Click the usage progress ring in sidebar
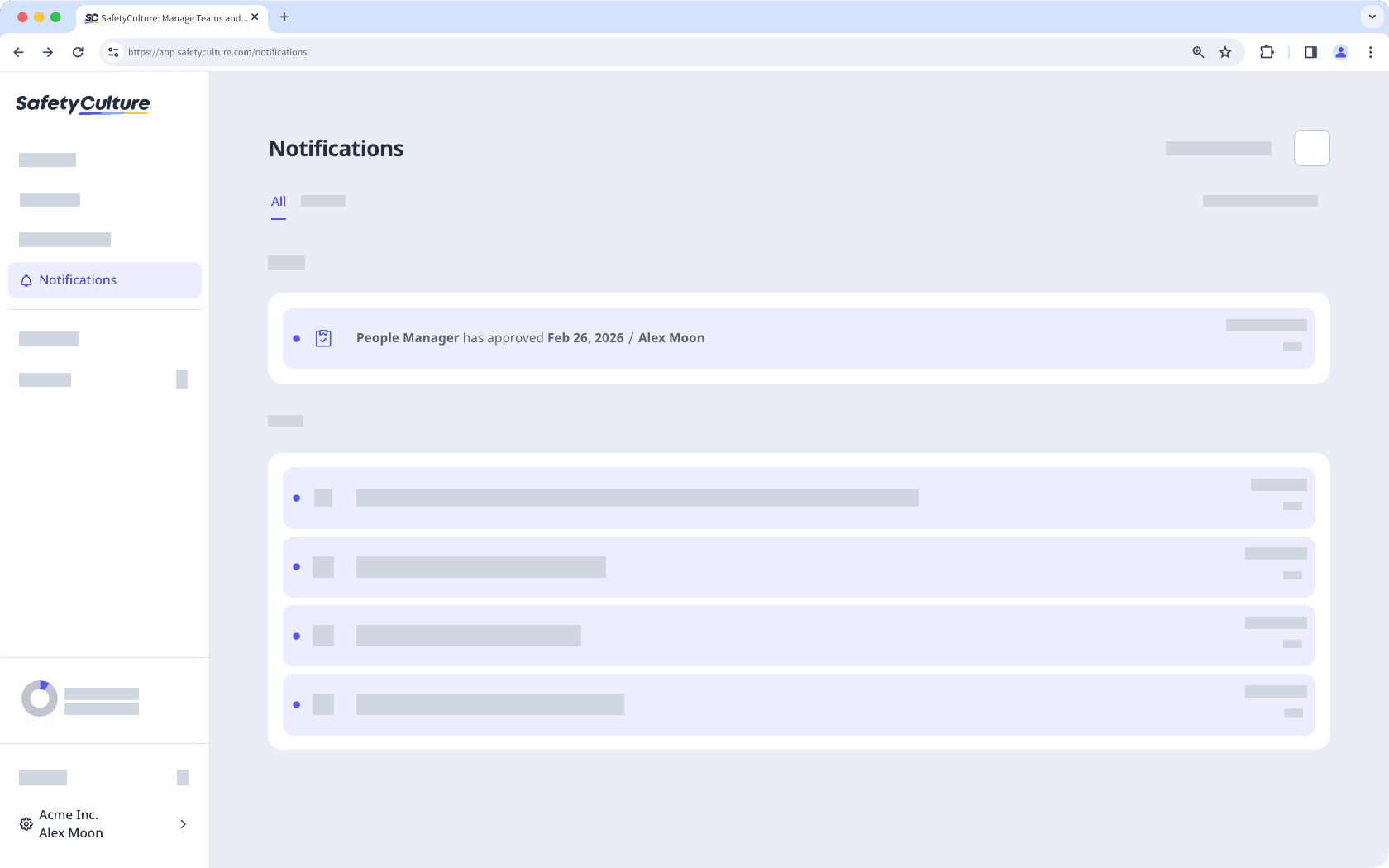The image size is (1389, 868). 40,699
